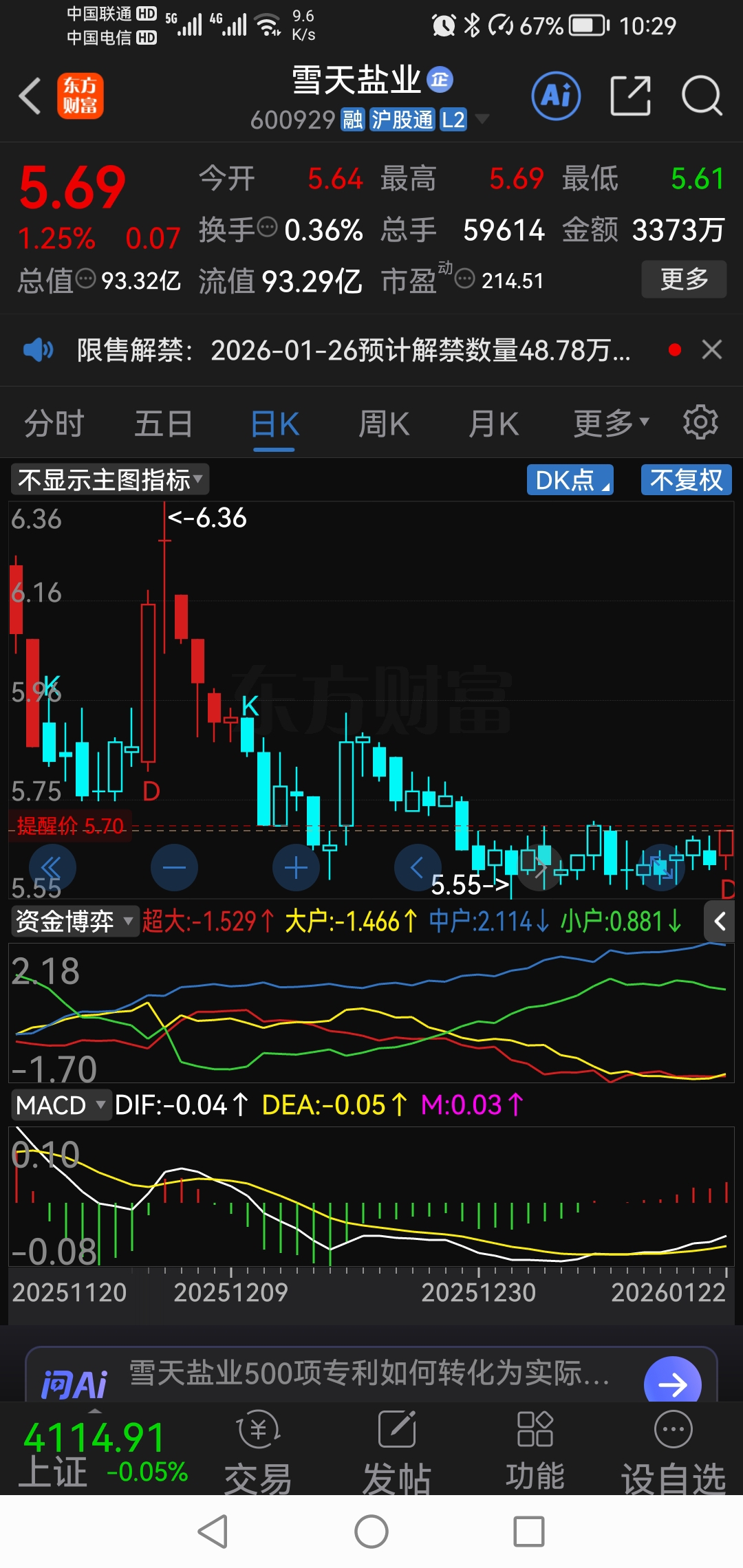
Task: Expand the dropdown arrow beside L2
Action: pos(483,120)
